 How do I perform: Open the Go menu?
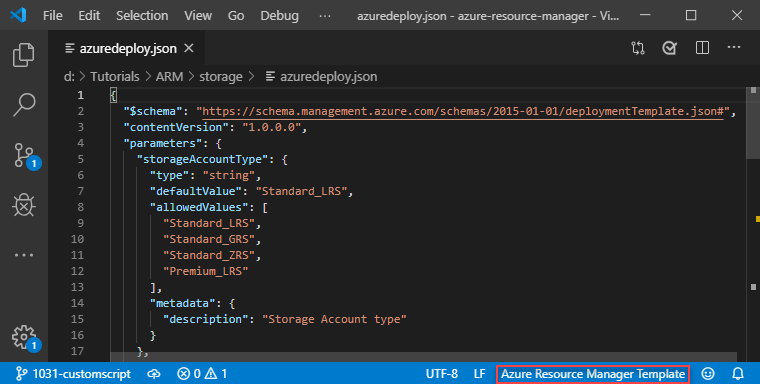point(236,16)
